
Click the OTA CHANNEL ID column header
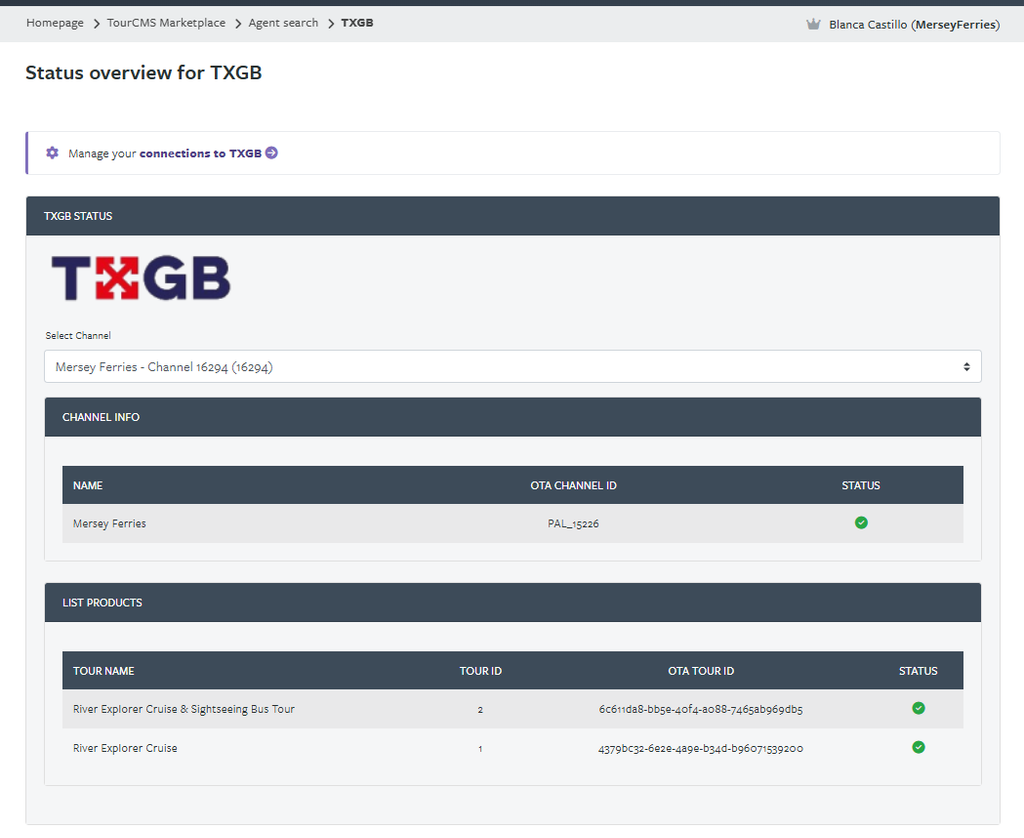click(x=573, y=485)
